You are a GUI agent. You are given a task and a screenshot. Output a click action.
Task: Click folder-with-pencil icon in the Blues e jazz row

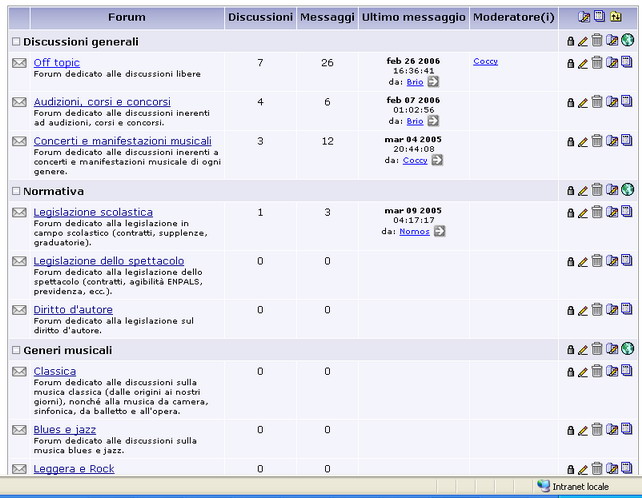click(612, 430)
